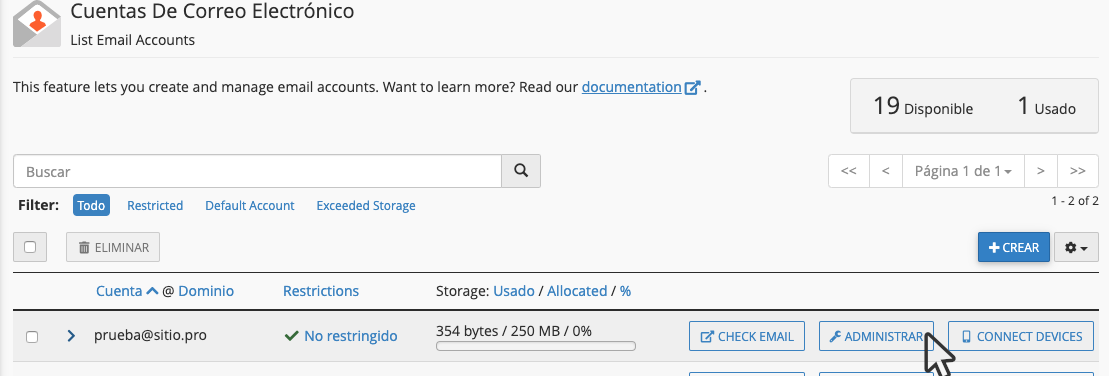Click the storage usage progress bar
The height and width of the screenshot is (376, 1109).
[x=535, y=346]
